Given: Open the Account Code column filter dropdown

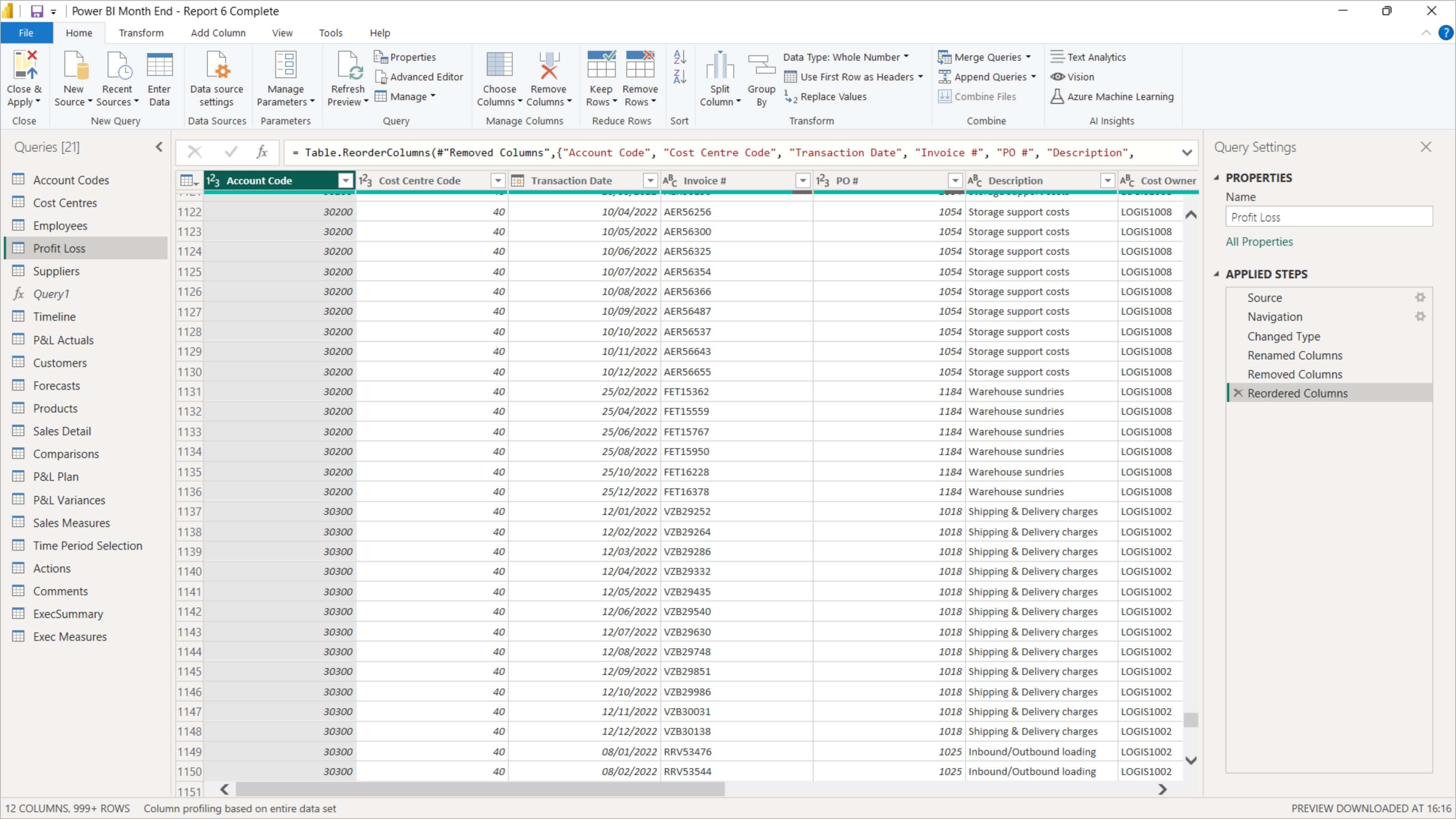Looking at the screenshot, I should (x=345, y=181).
